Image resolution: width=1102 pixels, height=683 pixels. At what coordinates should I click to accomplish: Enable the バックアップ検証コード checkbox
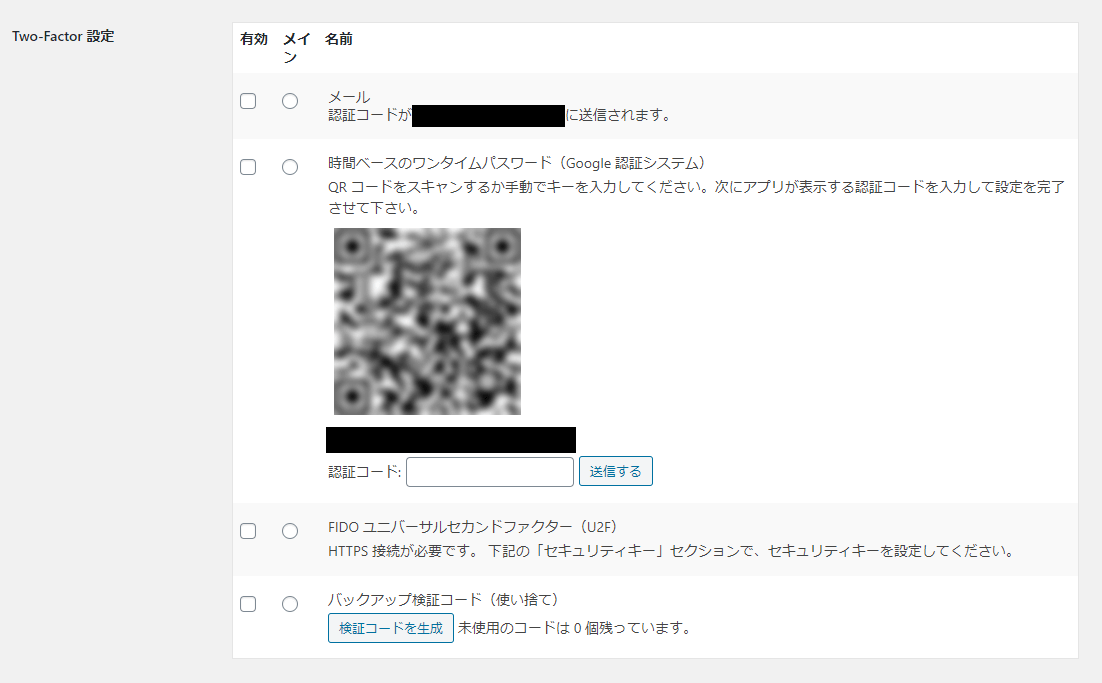[x=248, y=604]
